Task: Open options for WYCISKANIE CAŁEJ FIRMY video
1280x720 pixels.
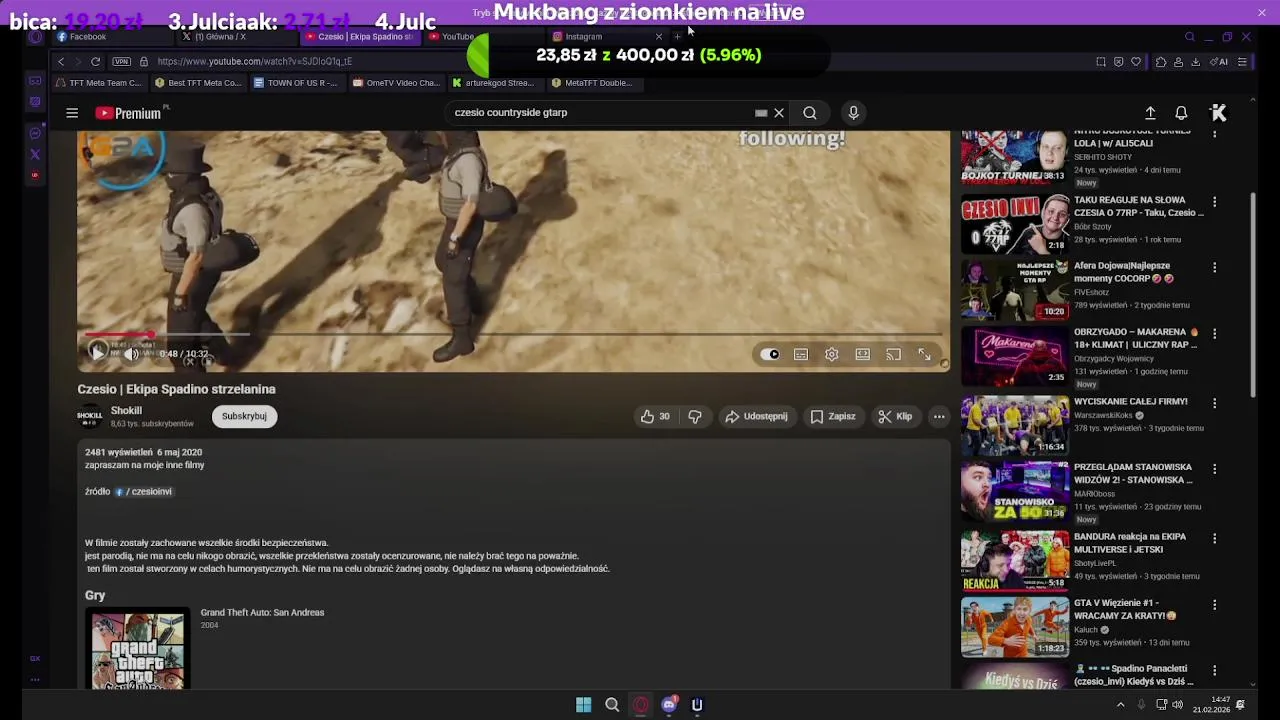Action: click(x=1214, y=403)
